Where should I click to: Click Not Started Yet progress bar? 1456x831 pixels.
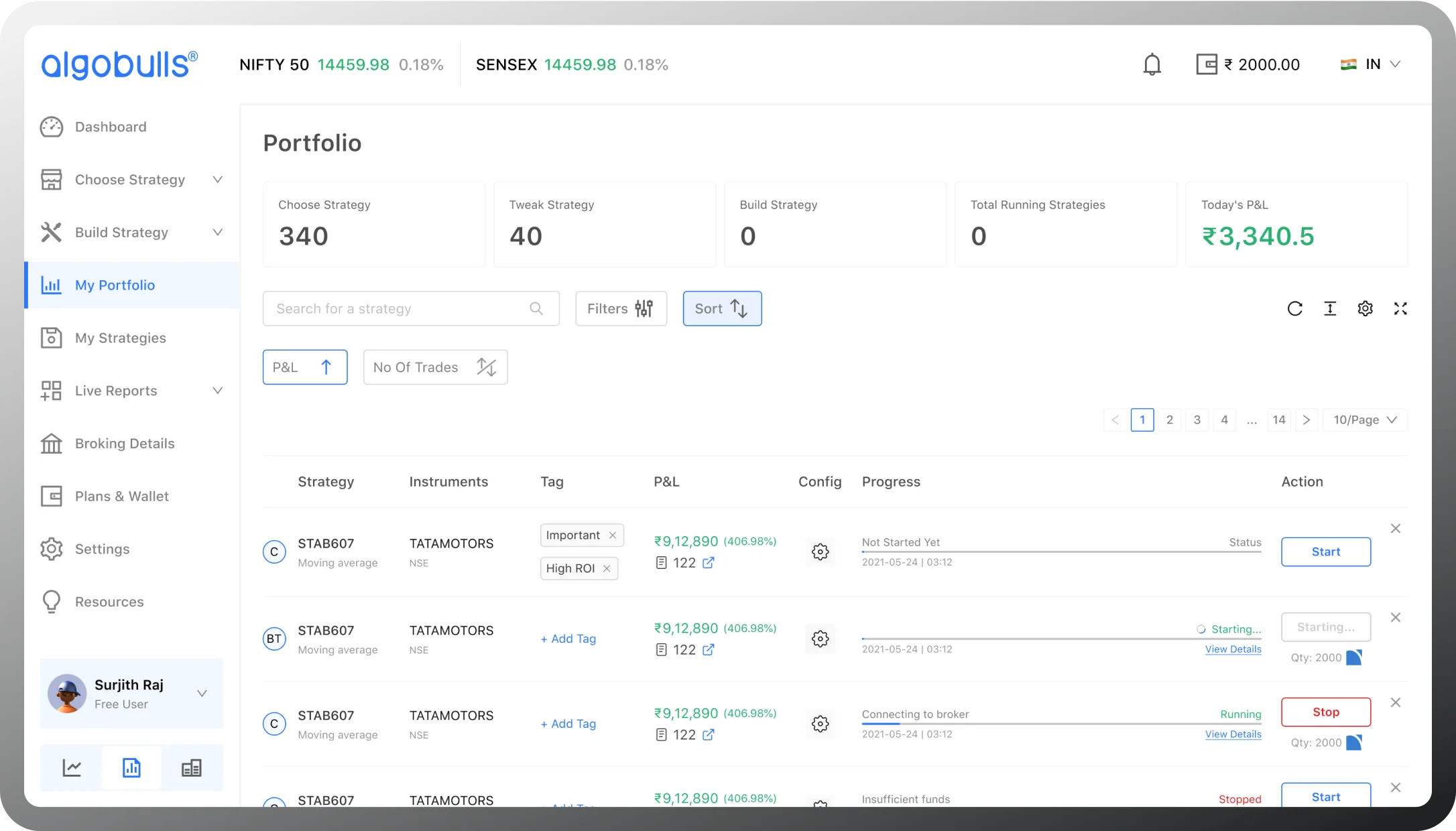[x=1061, y=552]
